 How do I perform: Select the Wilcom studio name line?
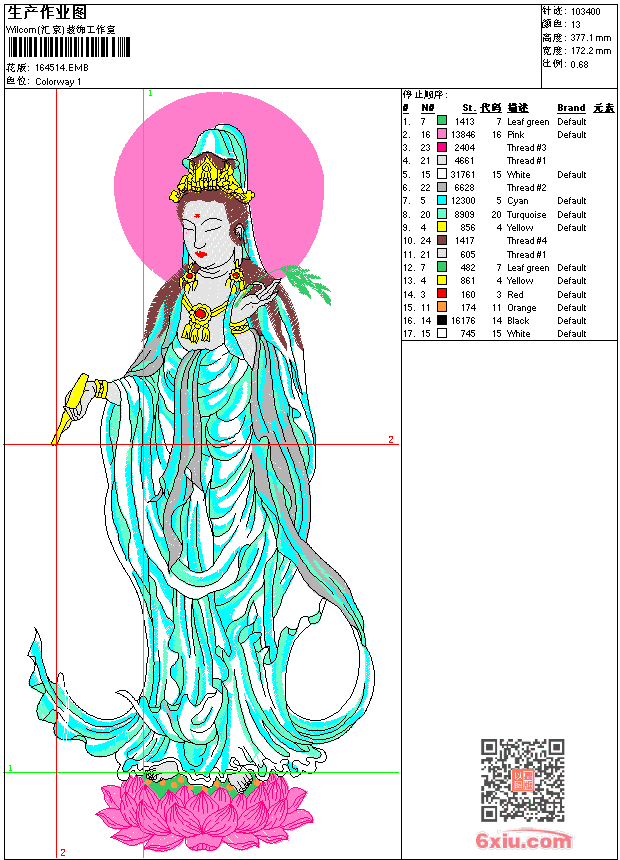click(60, 30)
